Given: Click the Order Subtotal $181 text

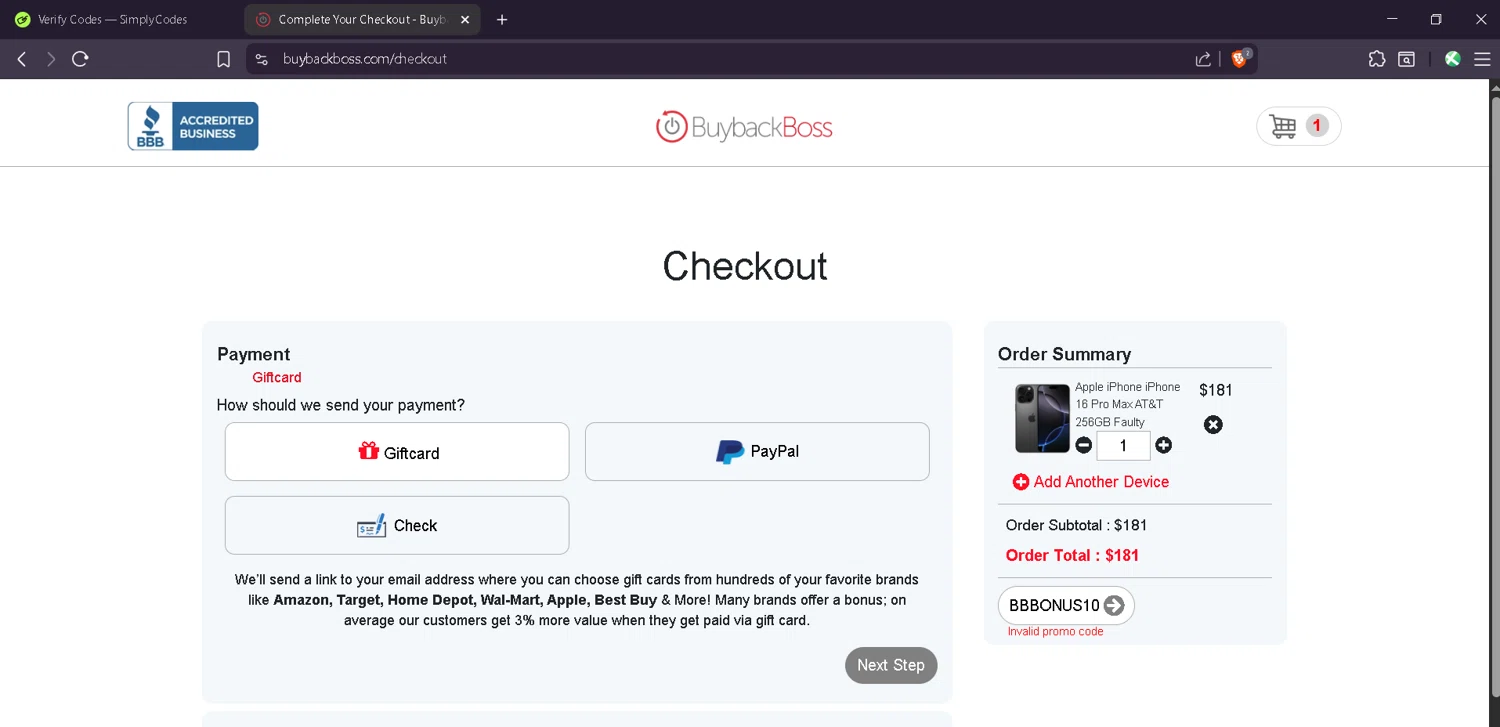Looking at the screenshot, I should click(x=1076, y=525).
